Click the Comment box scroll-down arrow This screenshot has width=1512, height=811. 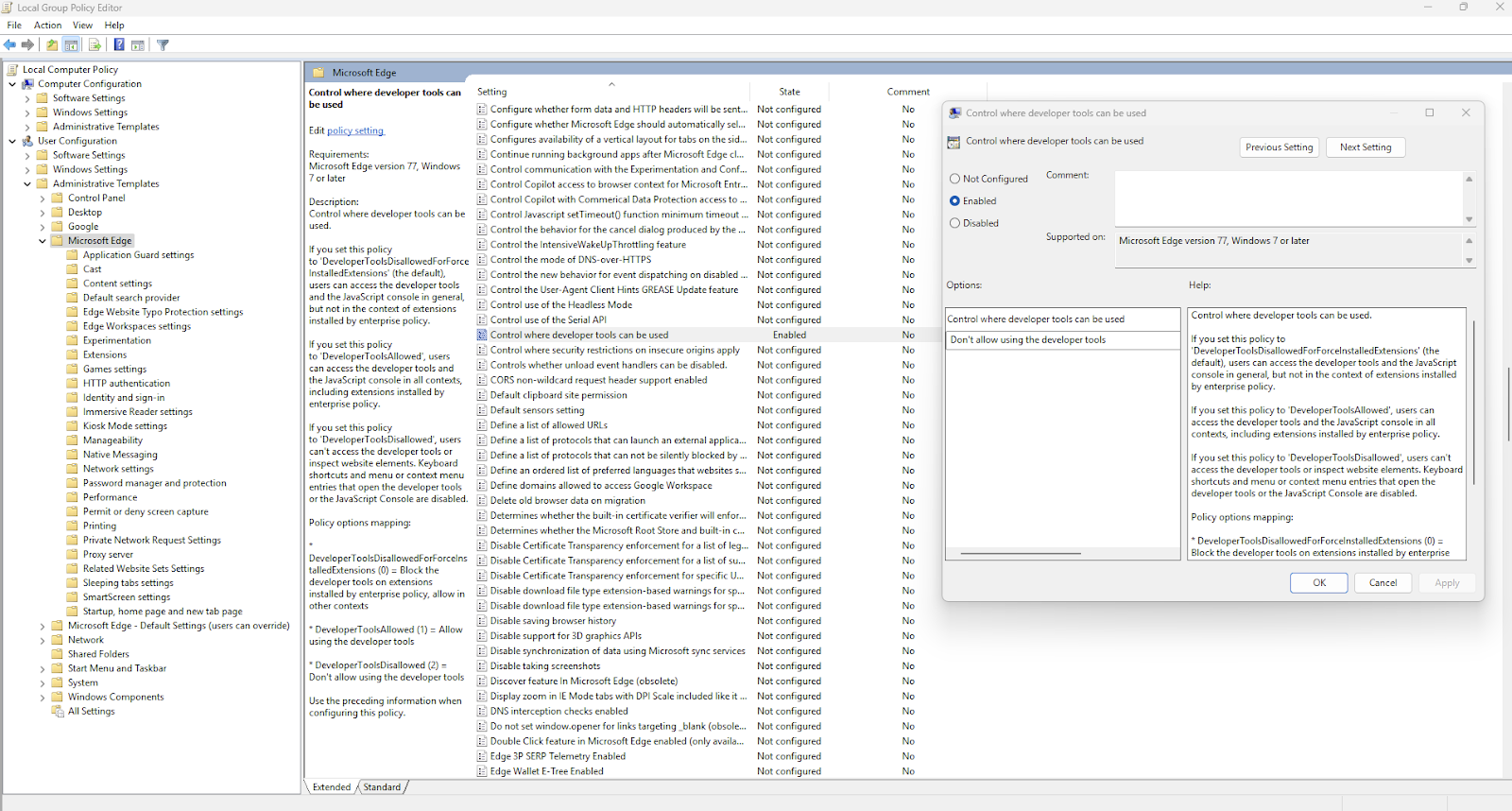click(1469, 219)
